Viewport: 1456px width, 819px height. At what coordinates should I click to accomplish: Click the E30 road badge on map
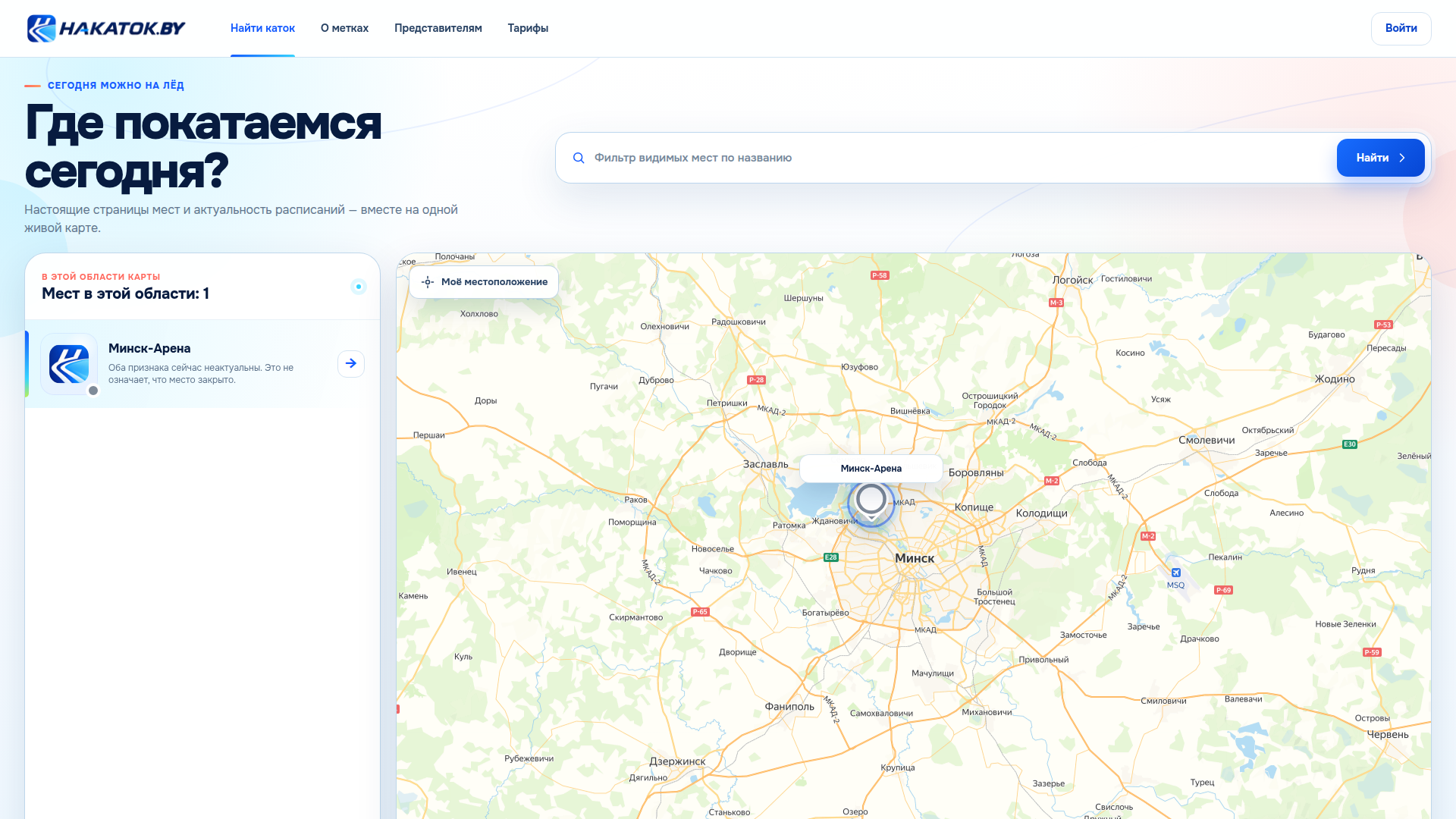pos(1350,444)
